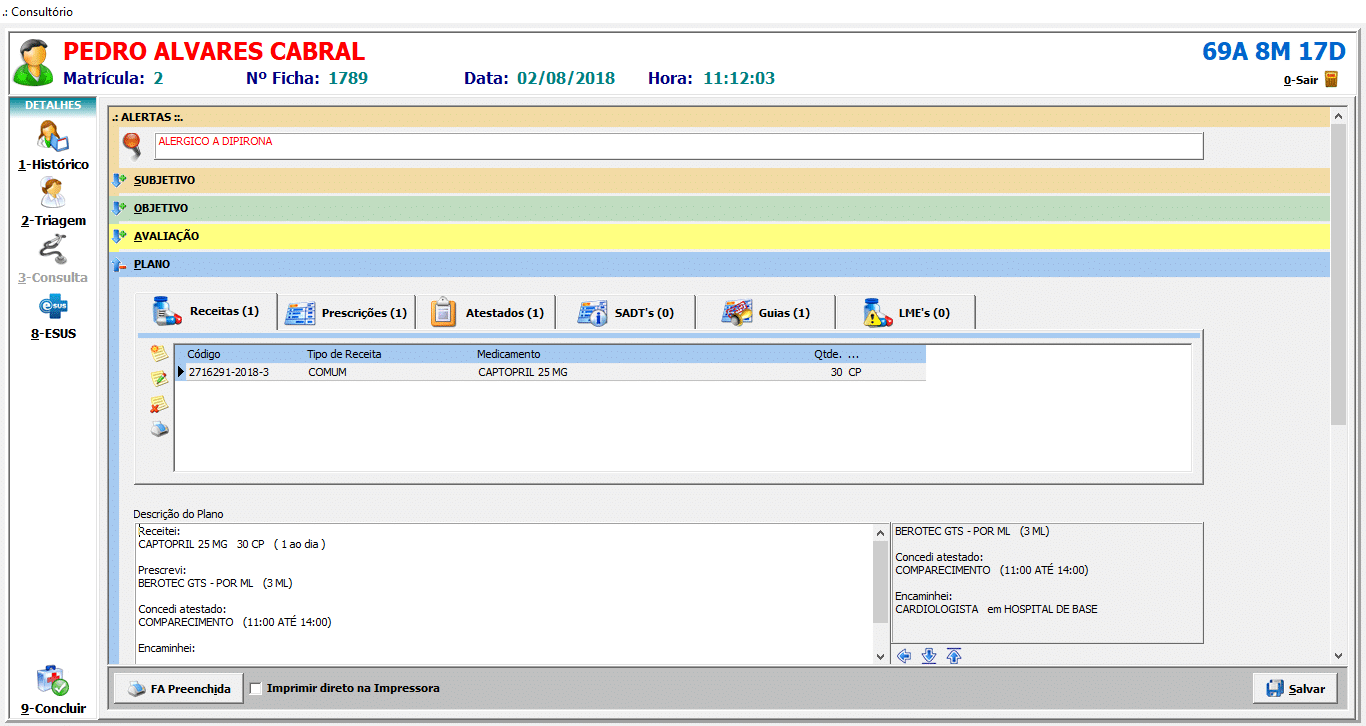Screen dimensions: 1366x726
Task: Enable Imprimir direto na Impressora checkbox
Action: (256, 689)
